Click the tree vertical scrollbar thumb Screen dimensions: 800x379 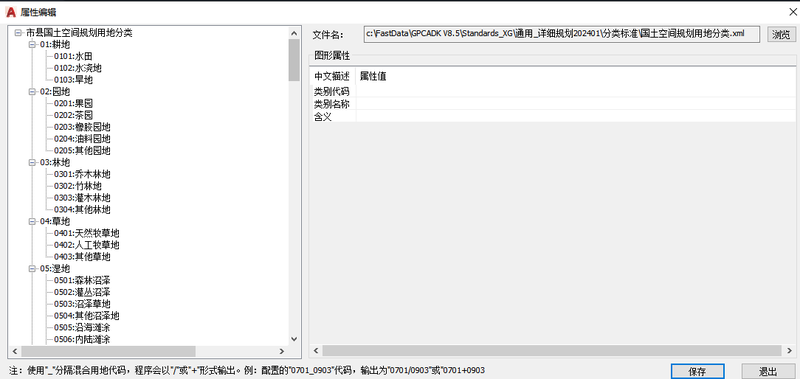coord(294,60)
